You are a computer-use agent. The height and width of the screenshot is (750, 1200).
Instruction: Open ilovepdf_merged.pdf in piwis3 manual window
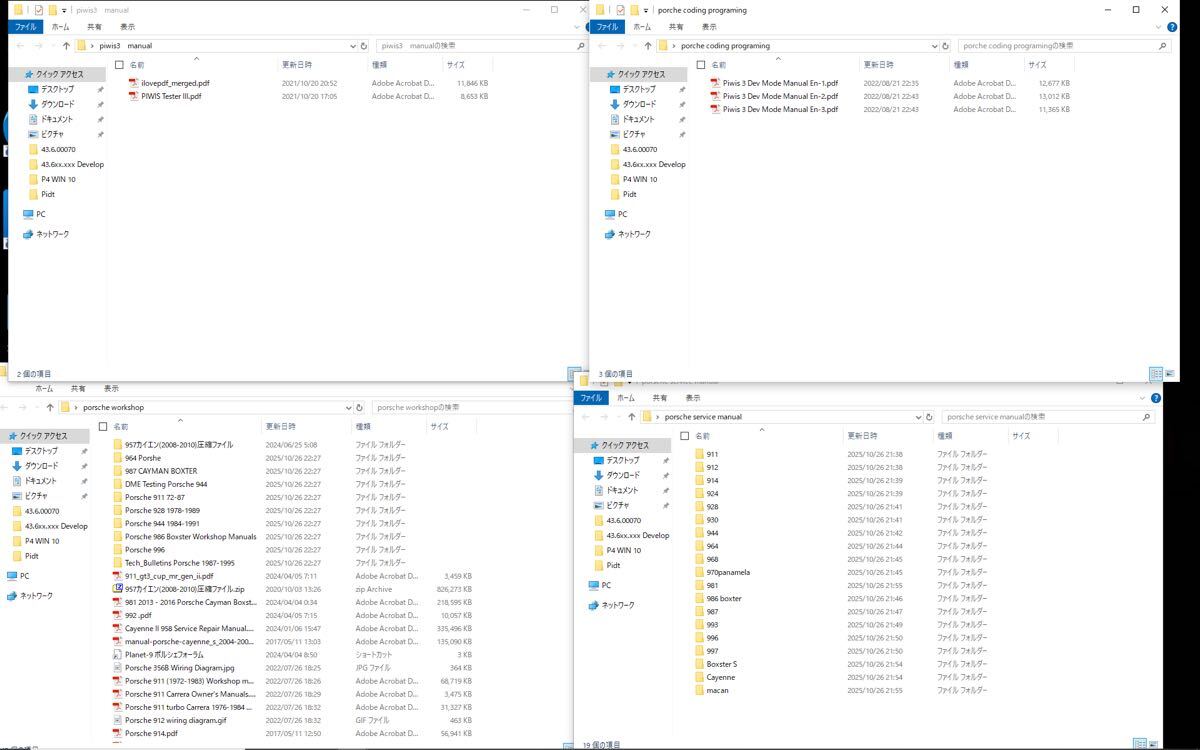pos(175,83)
